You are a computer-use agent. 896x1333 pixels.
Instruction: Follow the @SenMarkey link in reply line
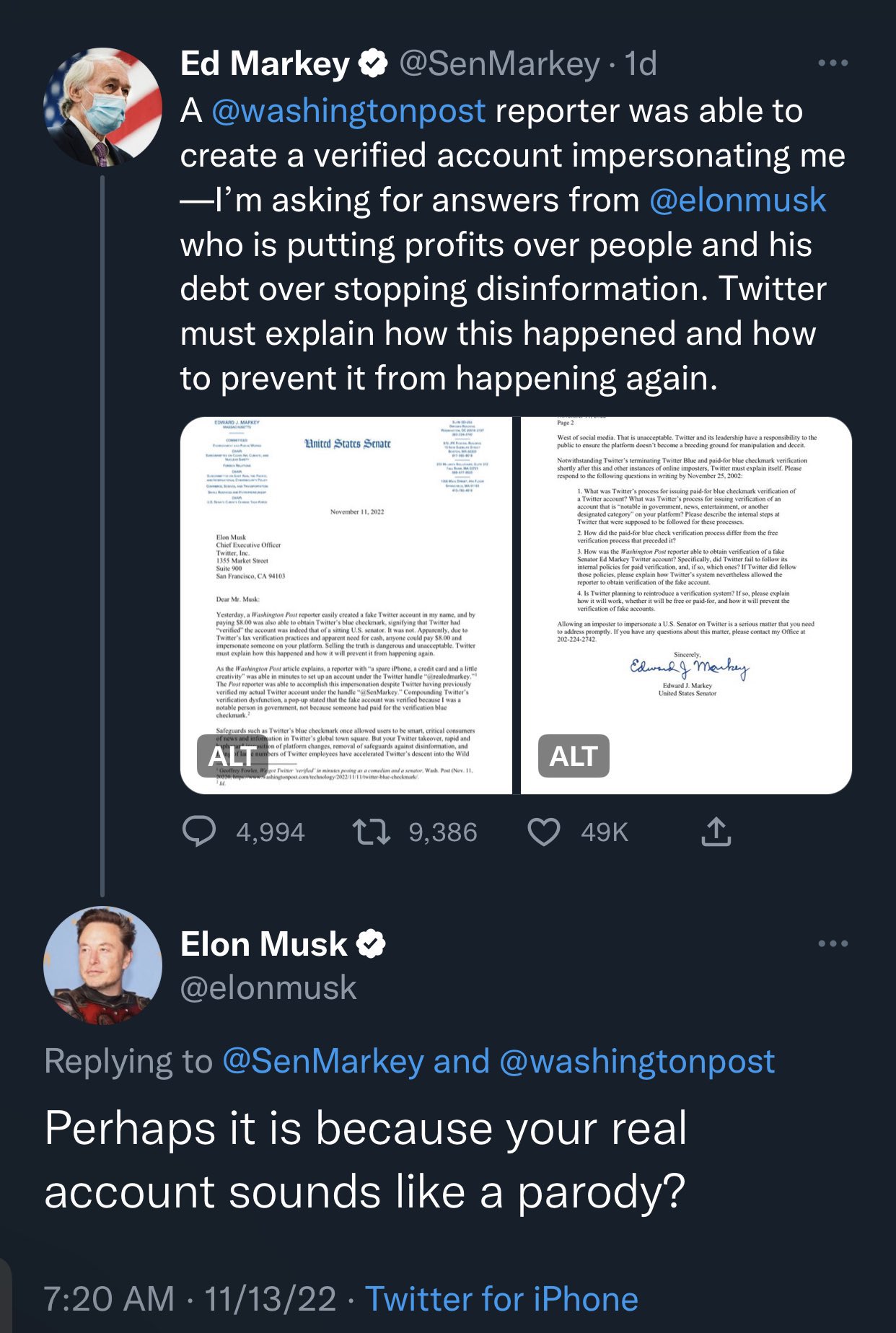(323, 1062)
